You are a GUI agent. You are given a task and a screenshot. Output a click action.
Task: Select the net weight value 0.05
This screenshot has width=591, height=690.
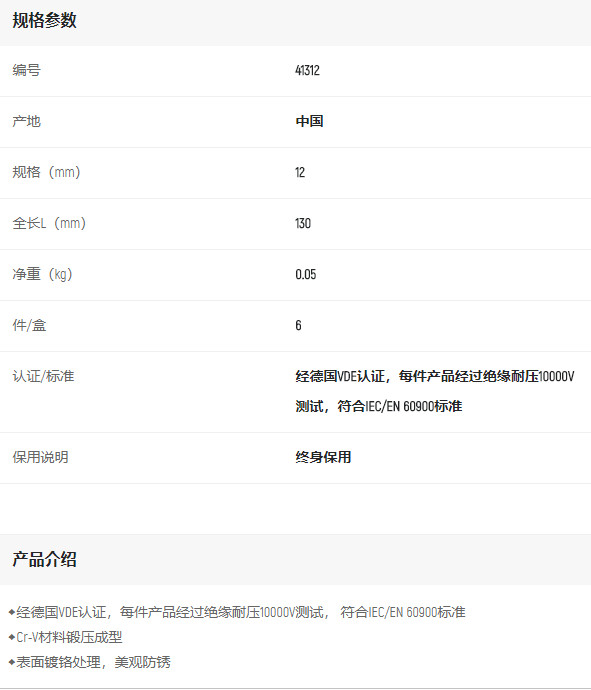coord(306,275)
